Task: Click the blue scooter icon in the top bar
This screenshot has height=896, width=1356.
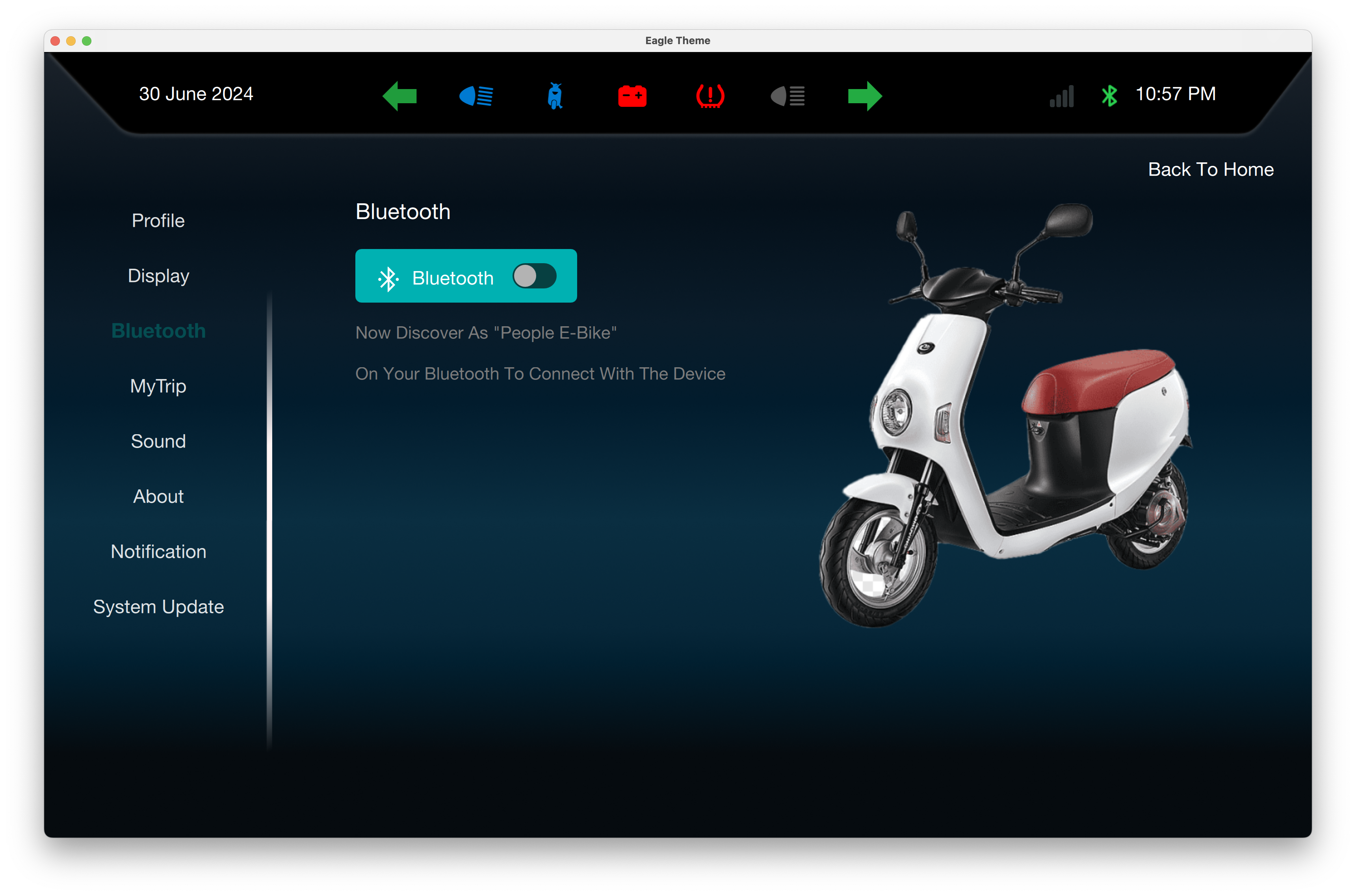Action: tap(555, 95)
